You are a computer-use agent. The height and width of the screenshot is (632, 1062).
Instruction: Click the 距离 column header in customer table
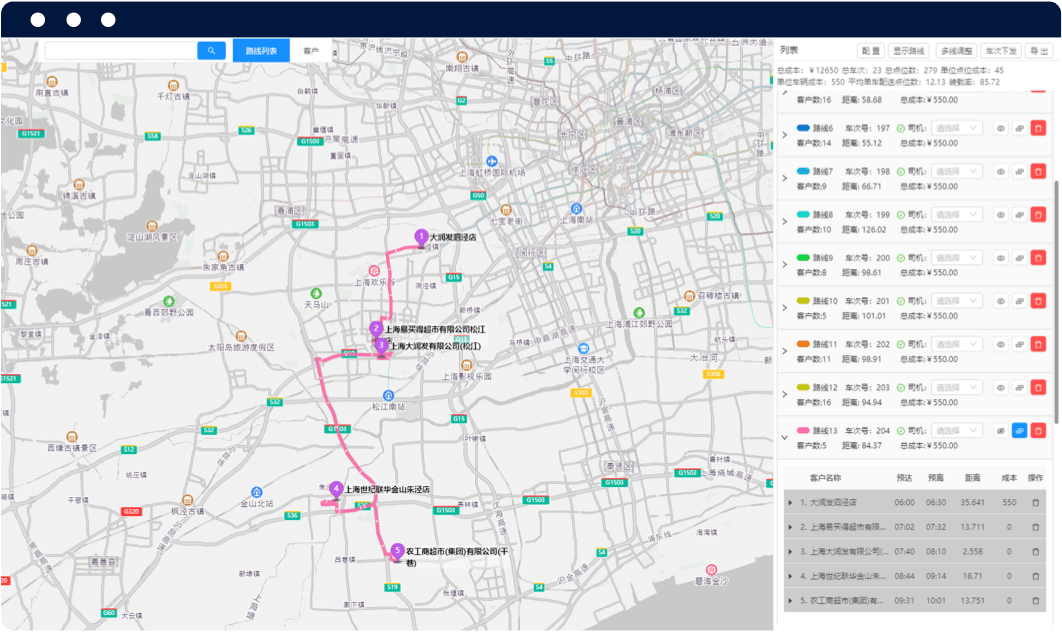[973, 478]
